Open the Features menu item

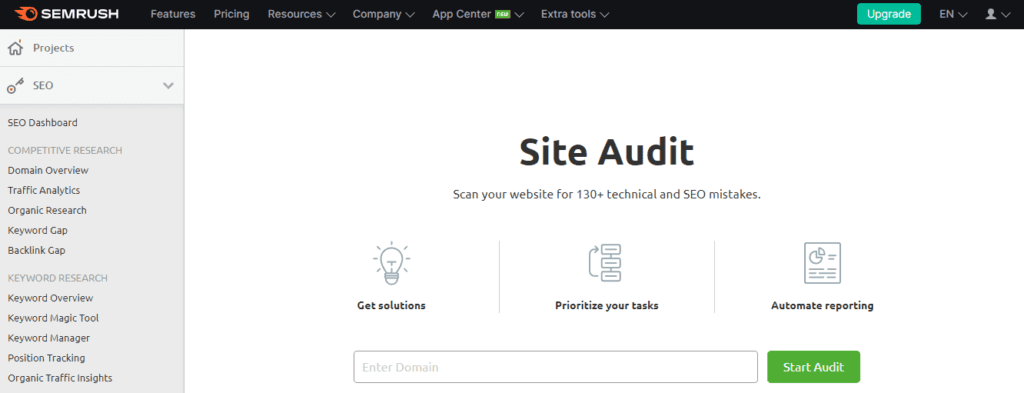[173, 14]
